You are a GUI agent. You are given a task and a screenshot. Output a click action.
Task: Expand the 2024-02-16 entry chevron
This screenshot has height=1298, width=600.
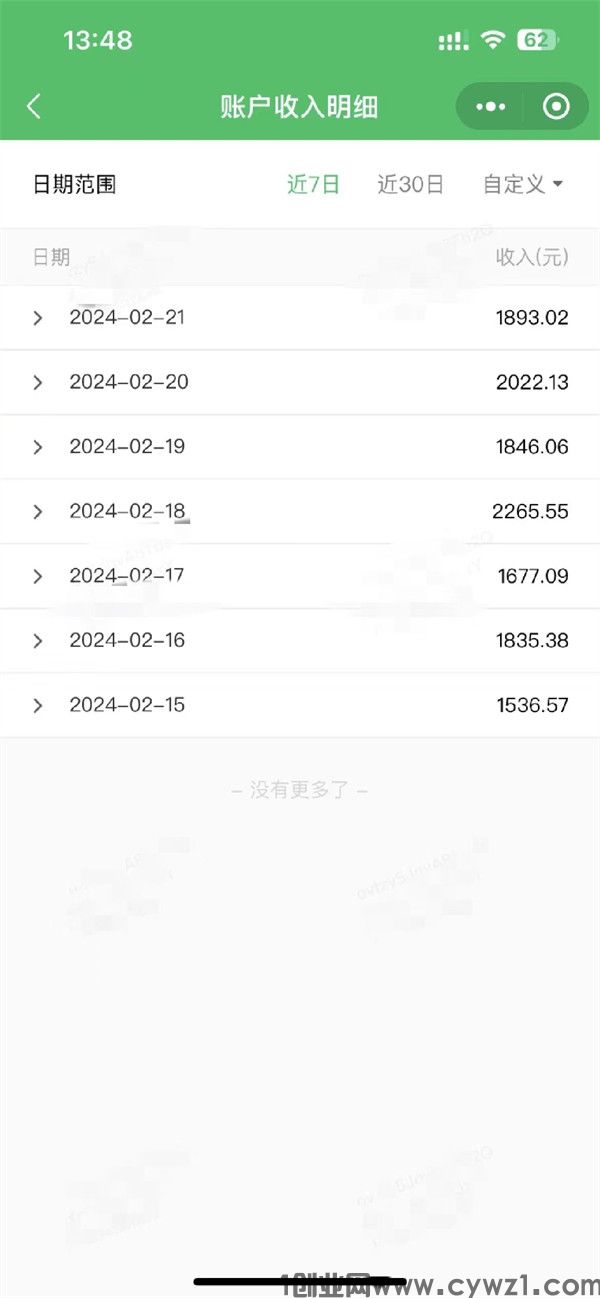38,640
